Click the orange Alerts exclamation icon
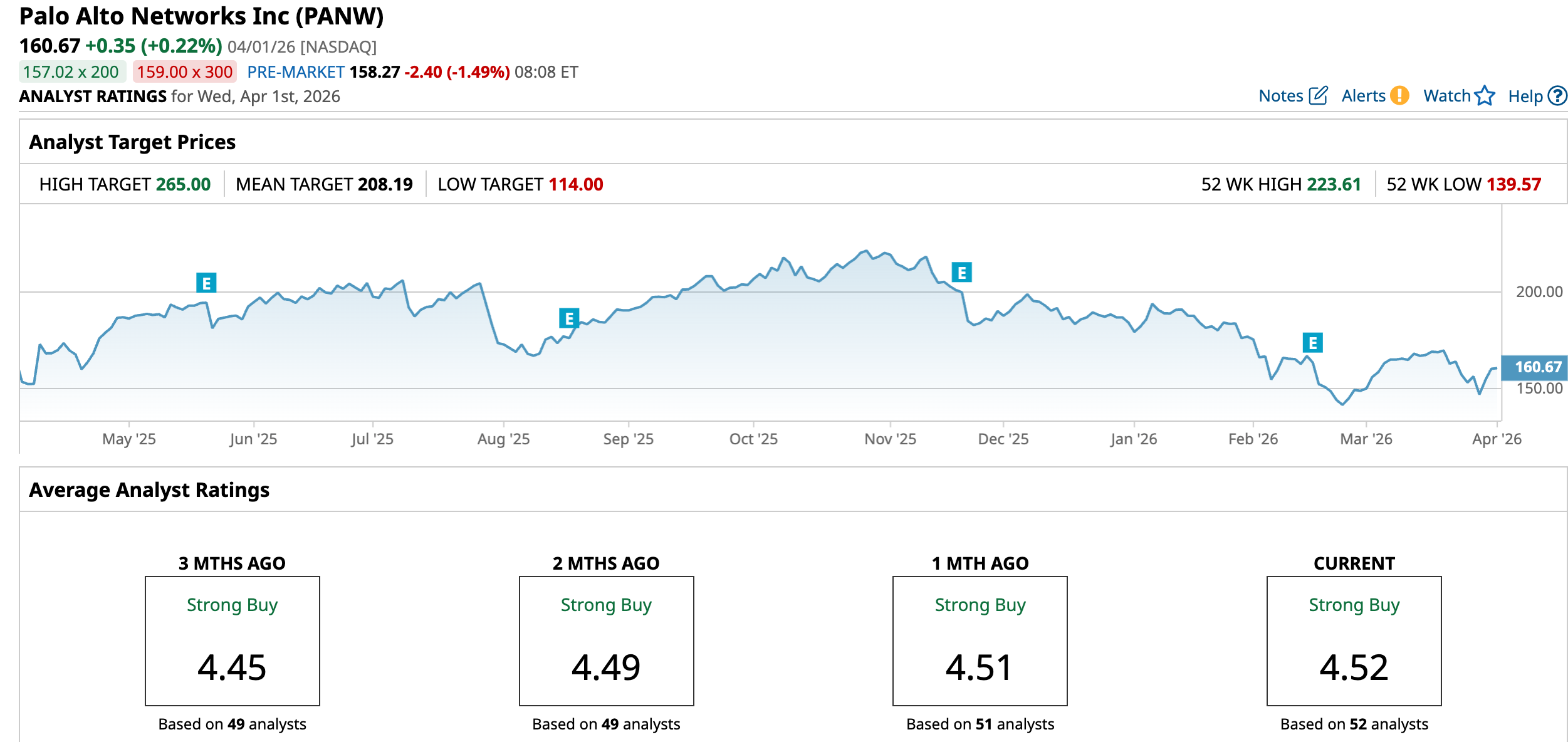 [1399, 96]
